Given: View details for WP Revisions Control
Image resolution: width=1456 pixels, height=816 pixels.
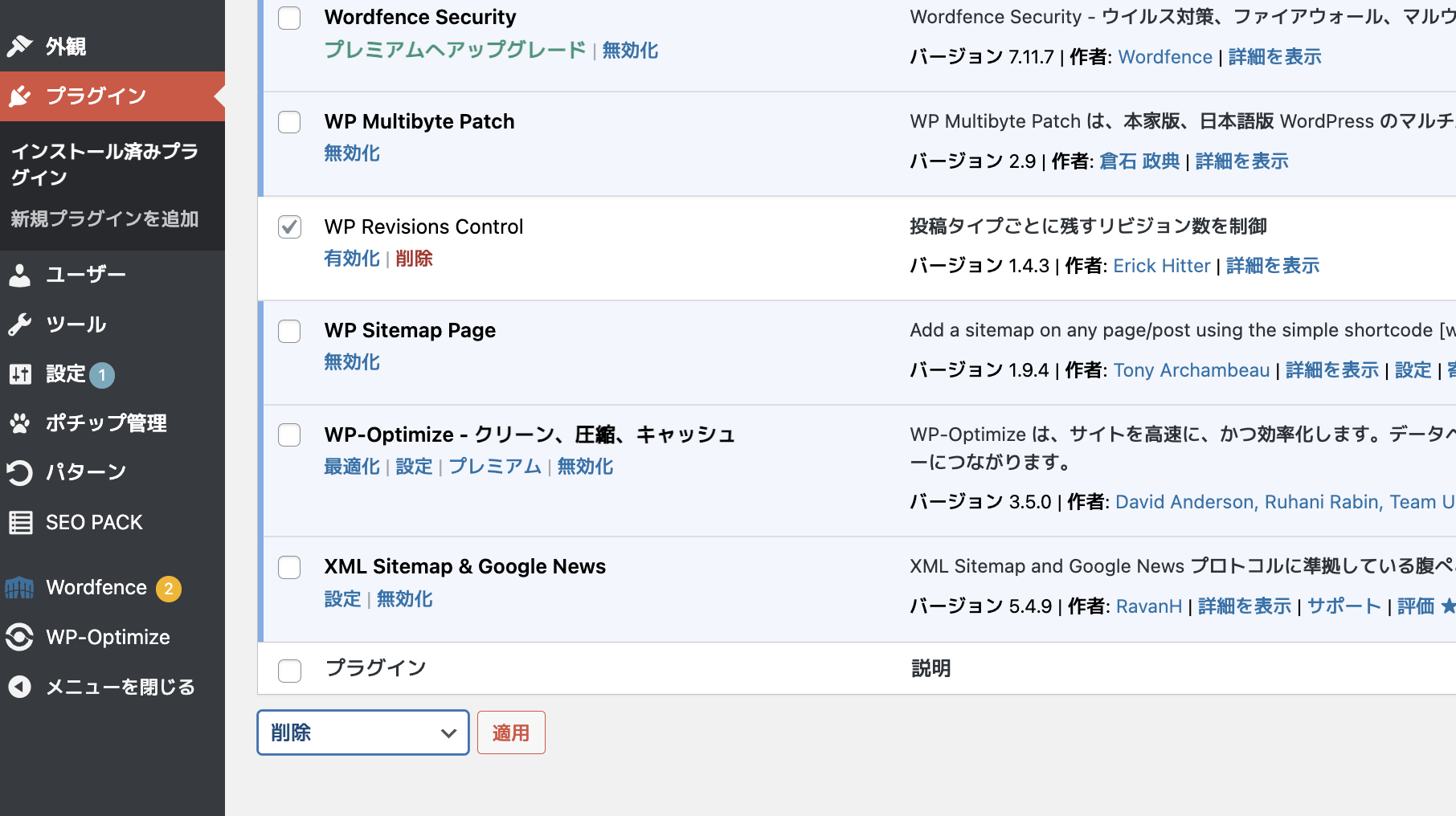Looking at the screenshot, I should click(1273, 266).
